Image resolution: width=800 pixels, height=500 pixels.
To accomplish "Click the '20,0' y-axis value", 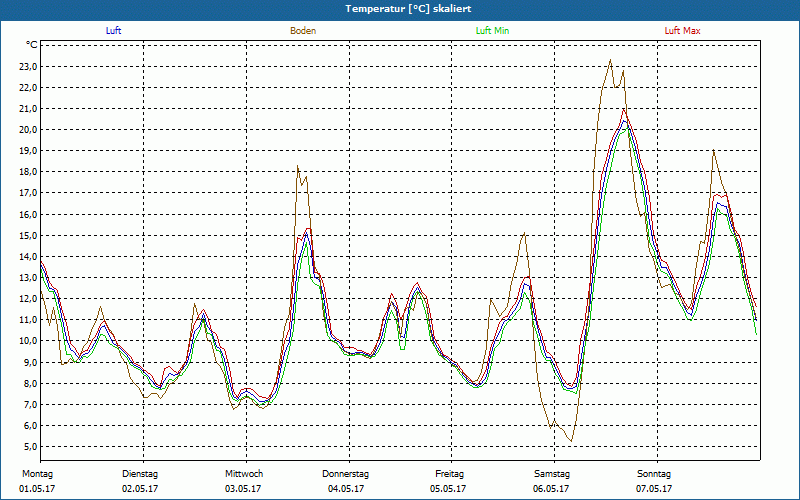I will [x=28, y=130].
